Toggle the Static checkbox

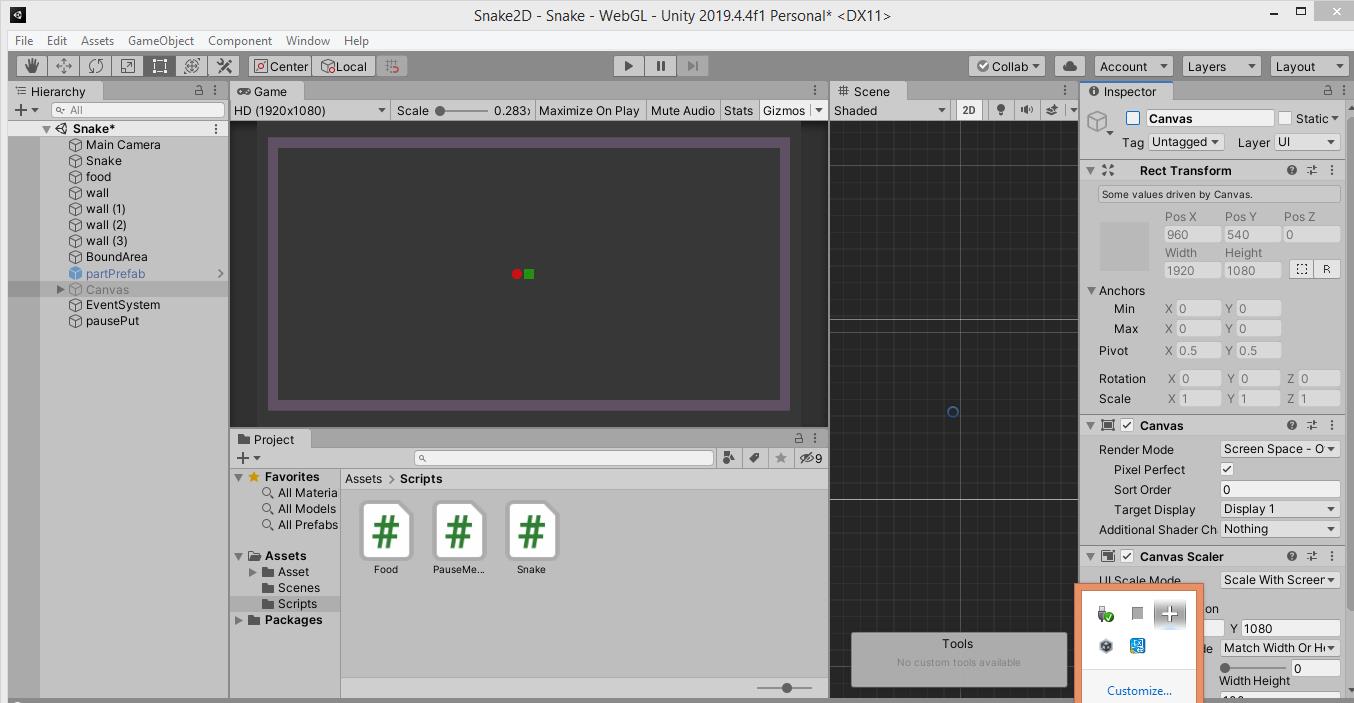coord(1285,118)
